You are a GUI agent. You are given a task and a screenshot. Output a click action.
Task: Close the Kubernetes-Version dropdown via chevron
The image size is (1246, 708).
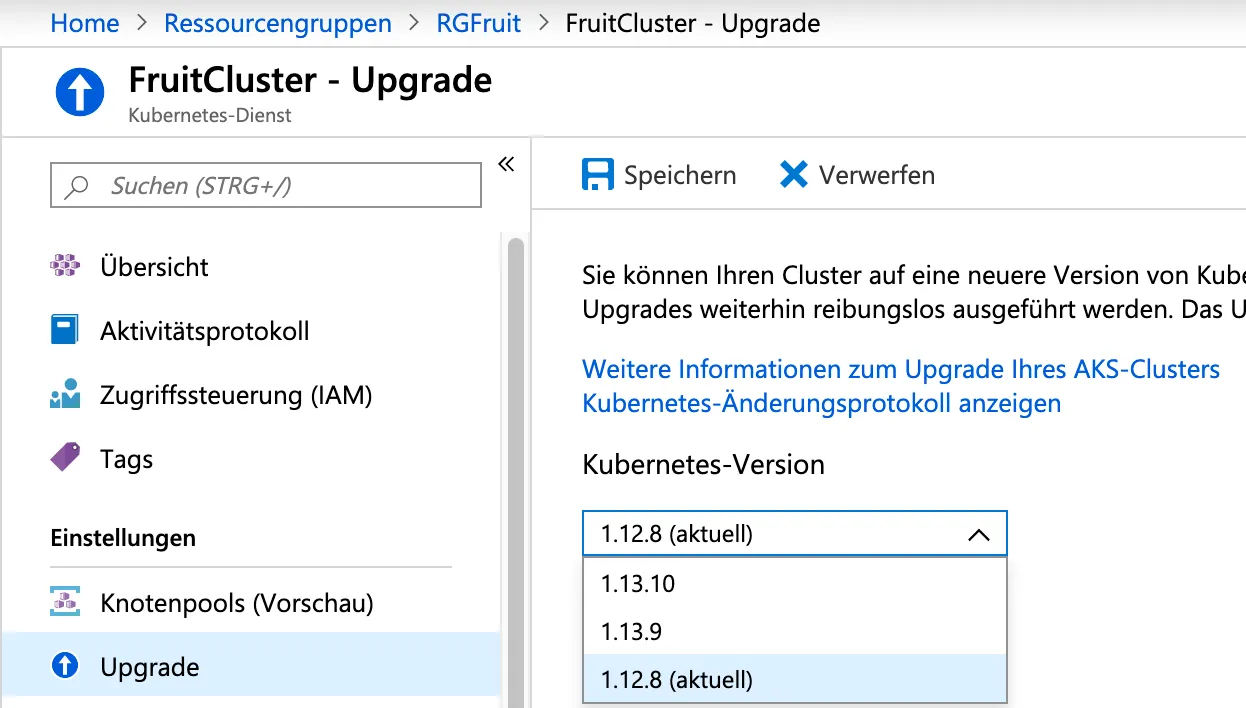coord(979,535)
